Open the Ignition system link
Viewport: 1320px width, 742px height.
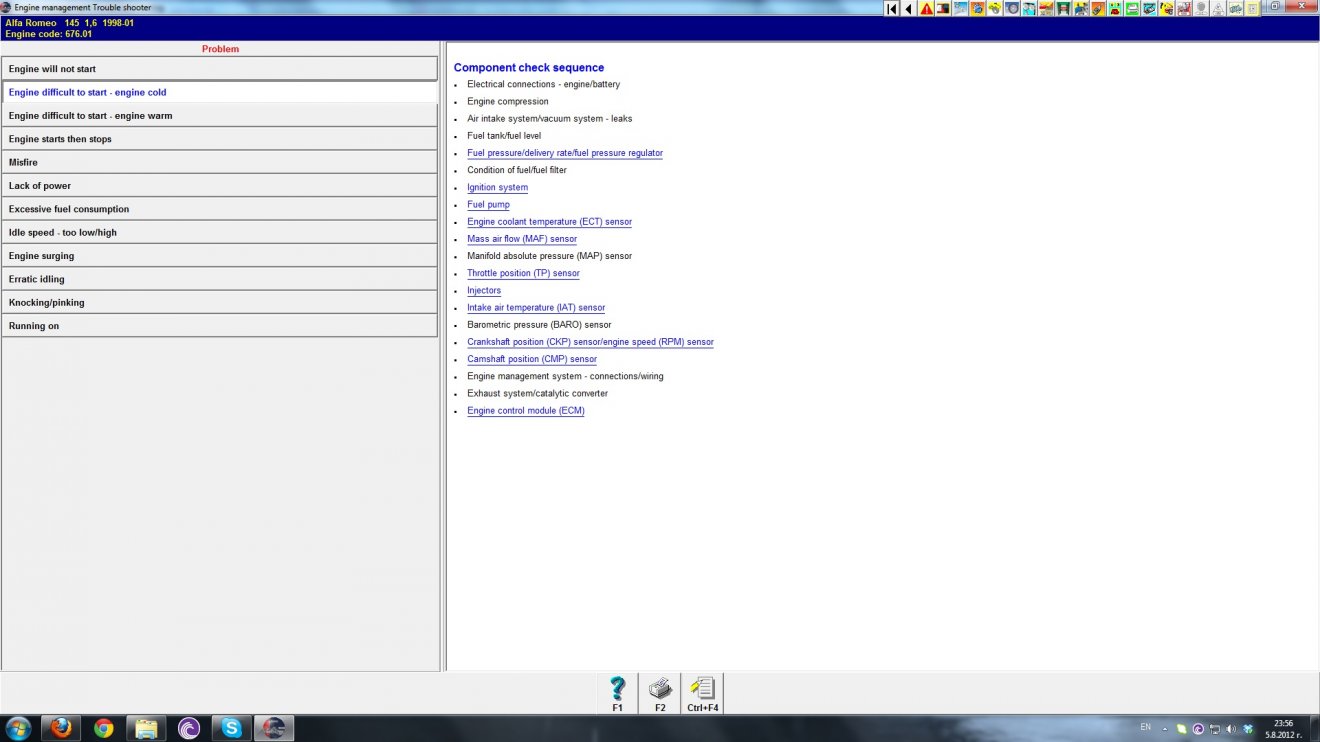[x=497, y=188]
